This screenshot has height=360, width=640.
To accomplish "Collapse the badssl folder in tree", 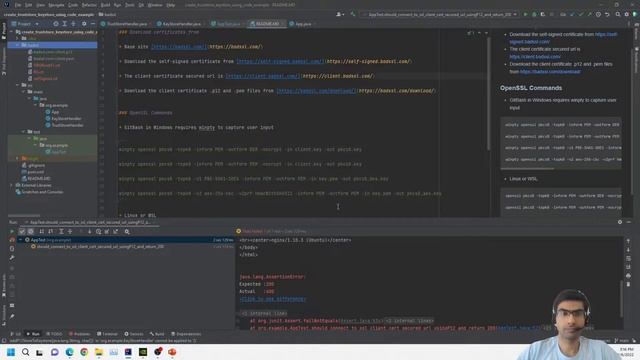I will click(x=18, y=45).
